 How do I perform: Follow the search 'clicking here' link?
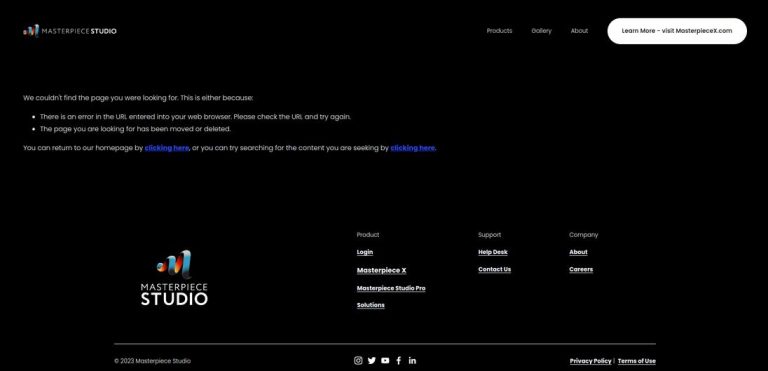412,148
